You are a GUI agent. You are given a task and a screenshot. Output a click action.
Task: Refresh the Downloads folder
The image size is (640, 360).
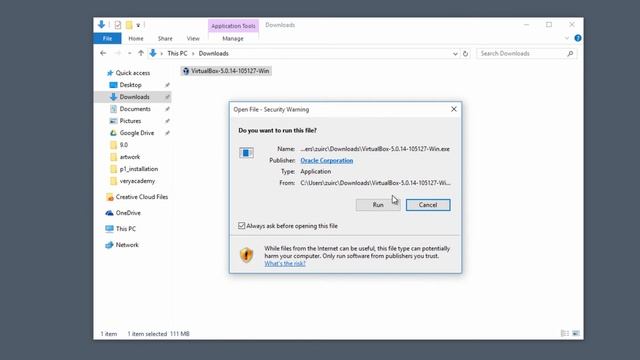click(x=465, y=53)
